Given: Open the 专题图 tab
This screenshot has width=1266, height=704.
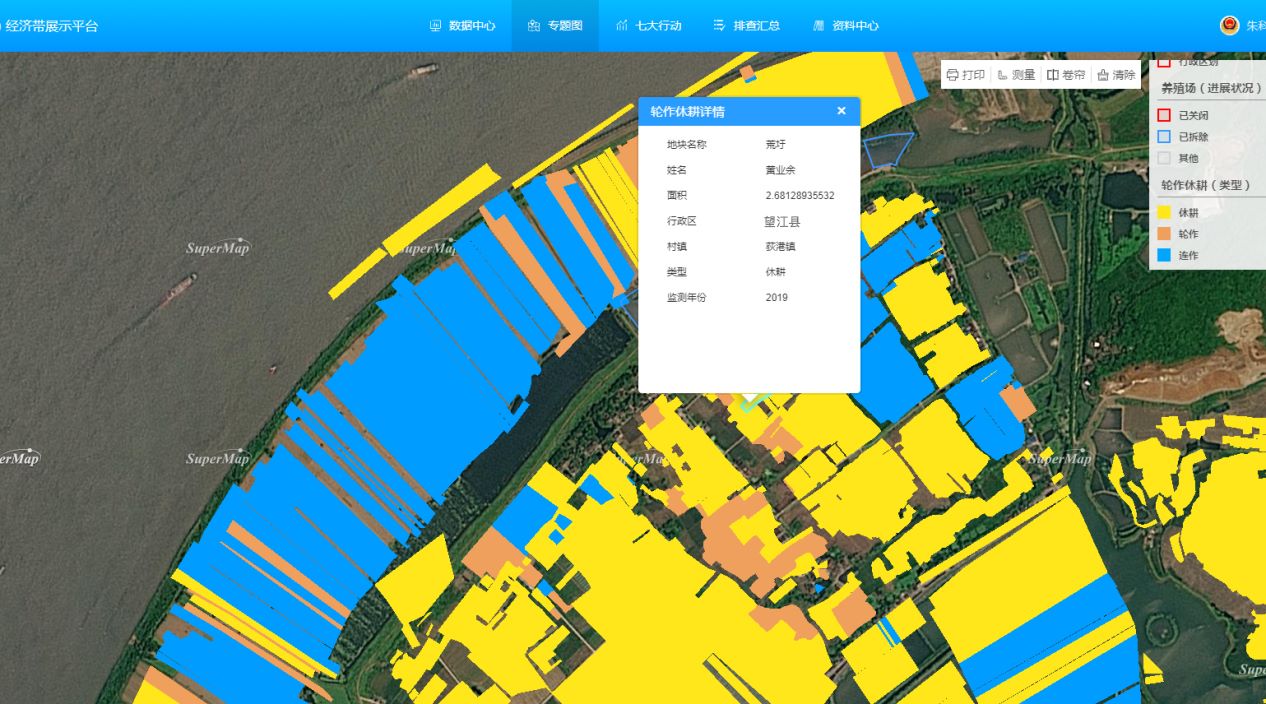Looking at the screenshot, I should 555,26.
